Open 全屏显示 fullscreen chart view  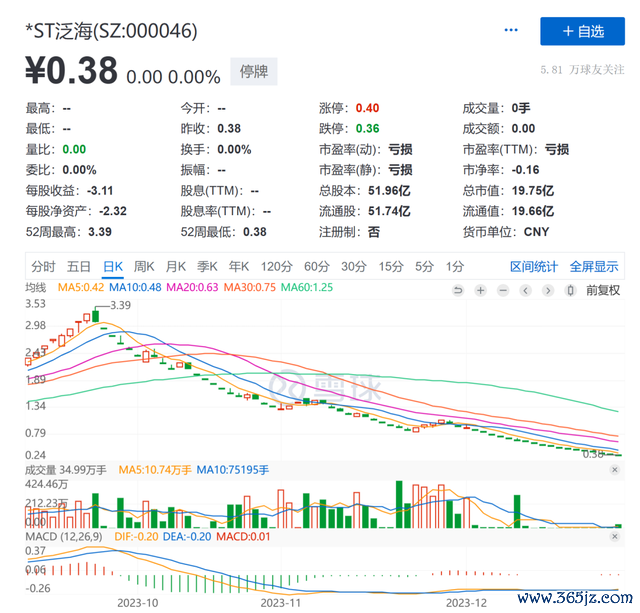pyautogui.click(x=594, y=267)
